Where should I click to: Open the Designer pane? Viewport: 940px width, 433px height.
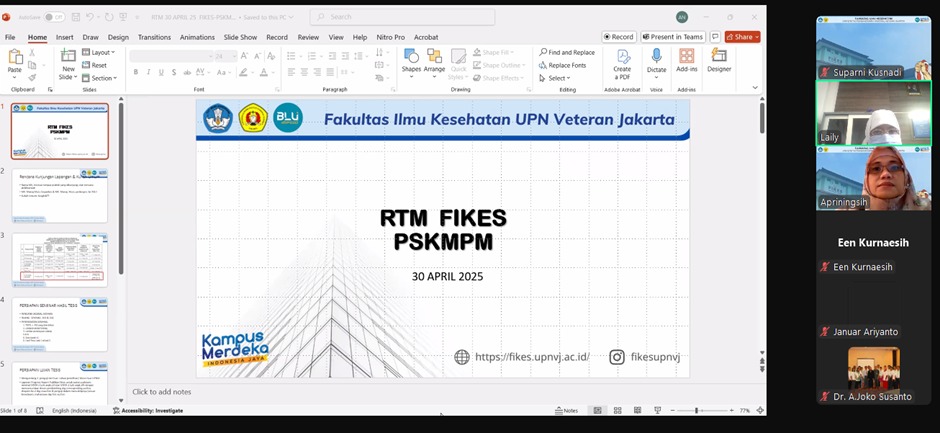[x=718, y=58]
